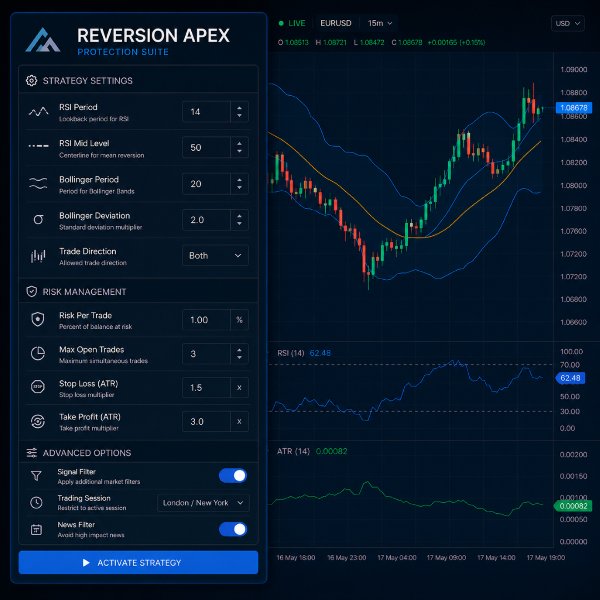
Task: Open the Trading Session London / New York dropdown
Action: point(203,503)
